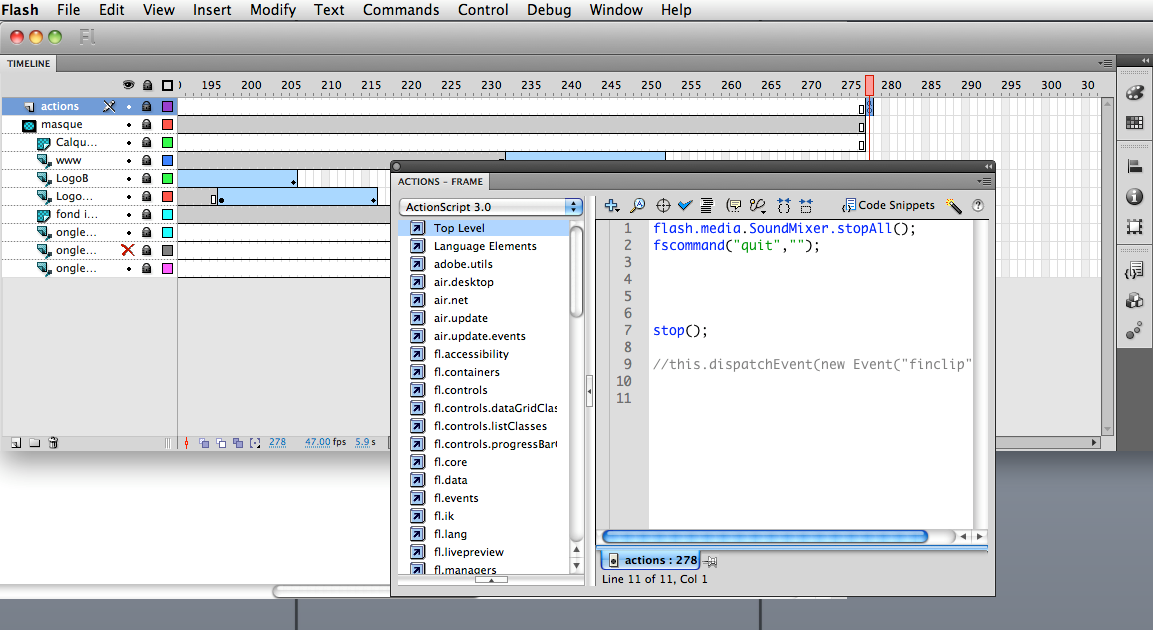Open the Find tool in Actions panel
Screen dimensions: 1153x630
point(638,205)
